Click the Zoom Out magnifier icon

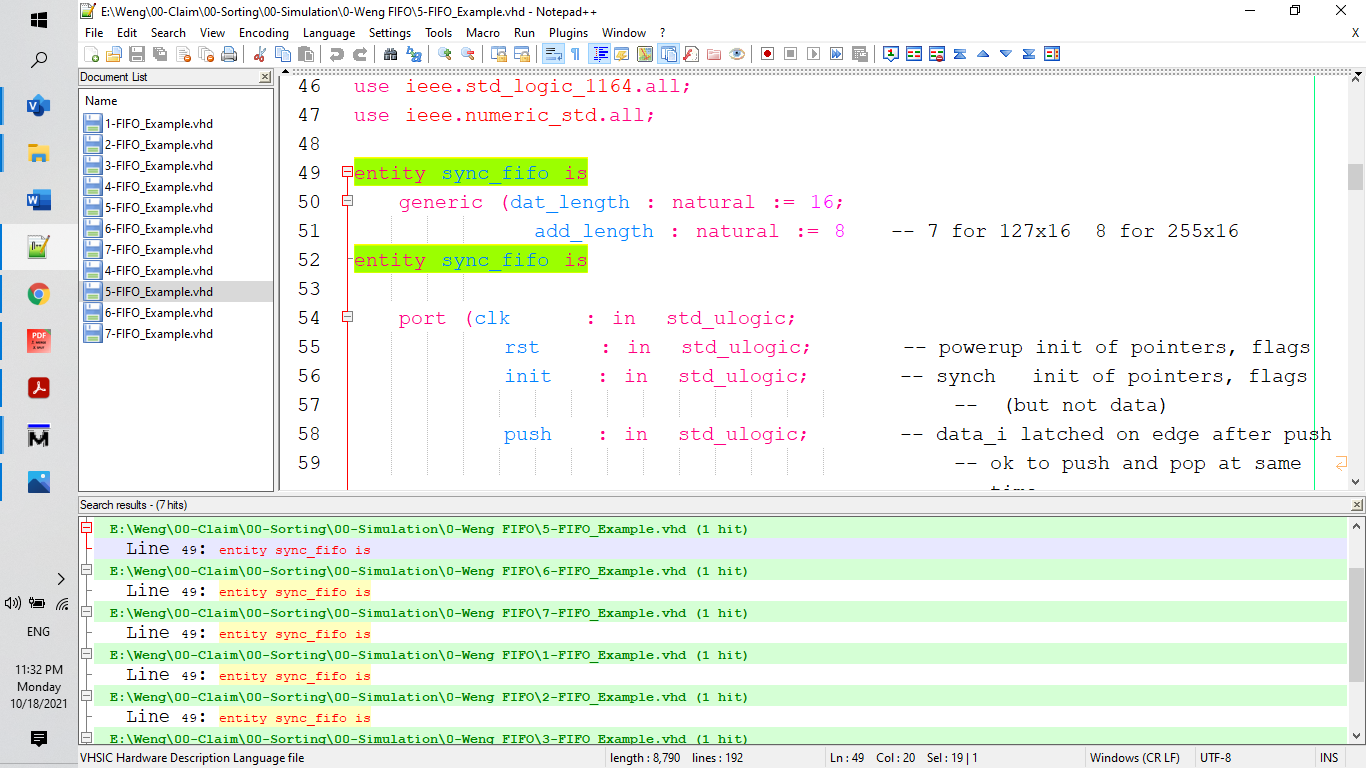(467, 54)
